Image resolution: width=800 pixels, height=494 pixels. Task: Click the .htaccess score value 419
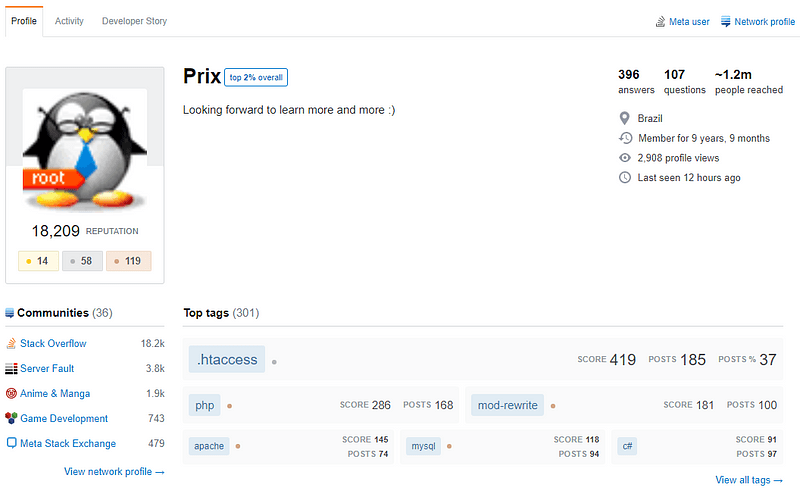622,360
